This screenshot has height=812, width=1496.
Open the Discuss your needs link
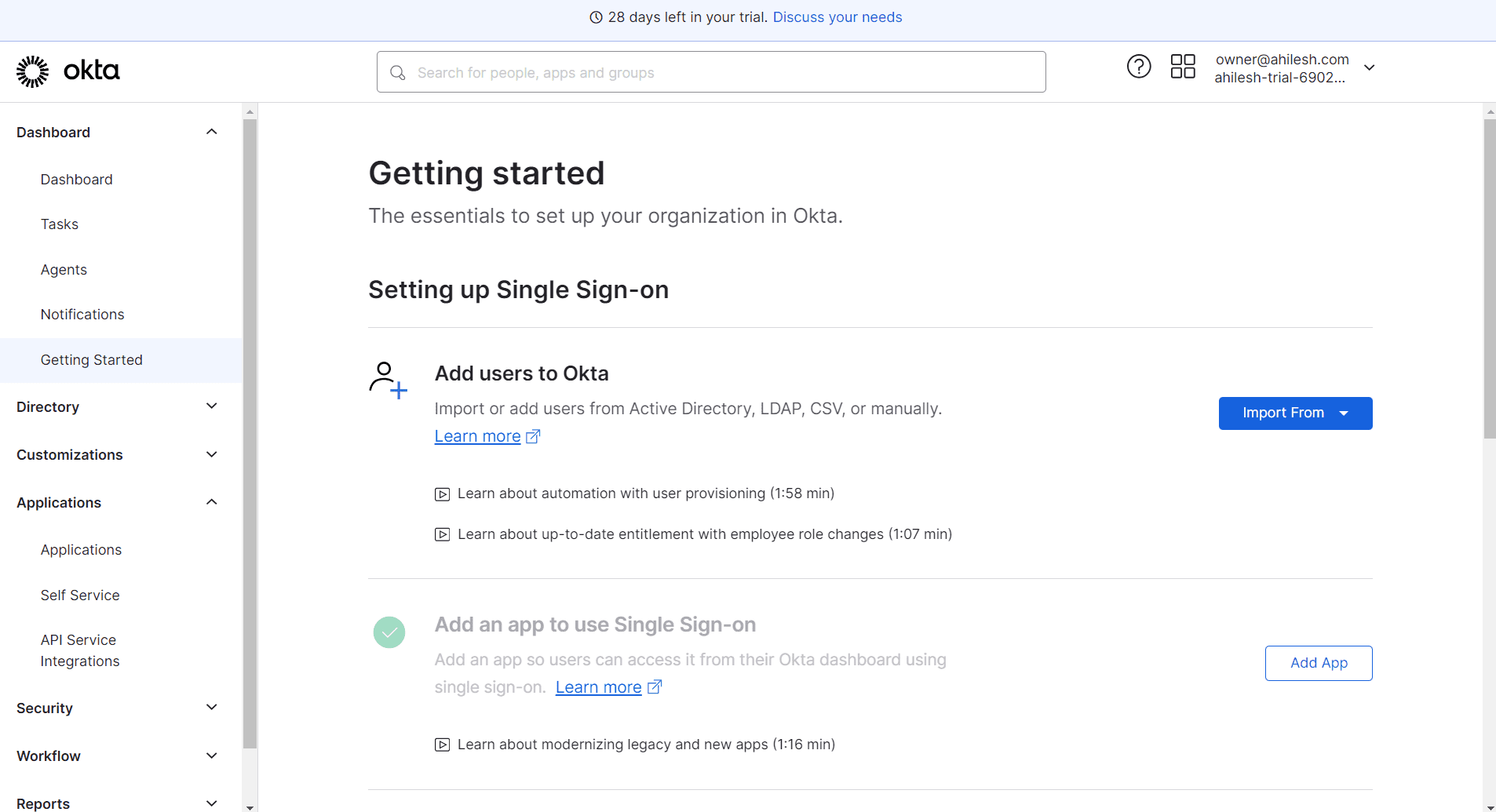pos(837,17)
